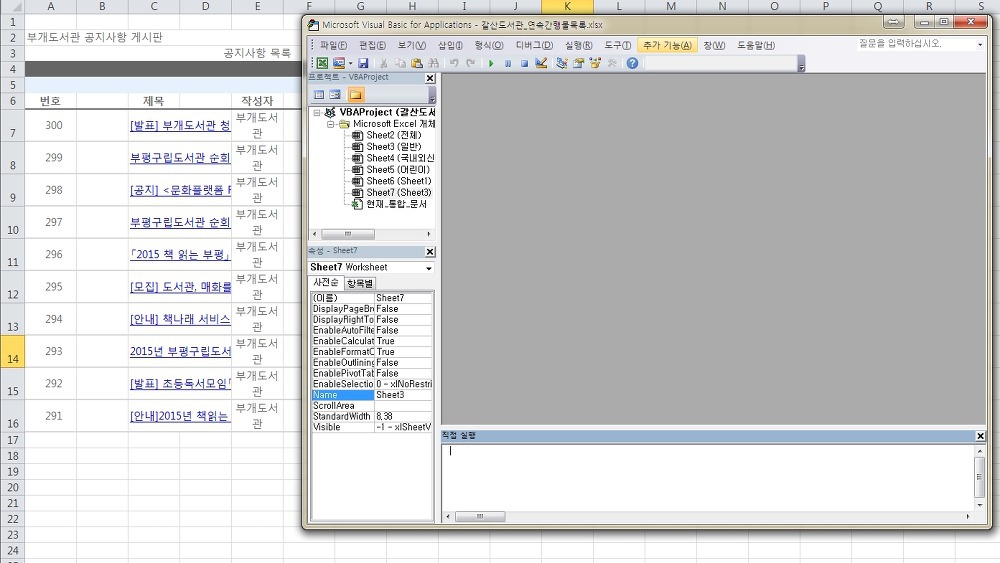Screen dimensions: 1000x563
Task: Toggle Design Mode icon
Action: click(541, 63)
